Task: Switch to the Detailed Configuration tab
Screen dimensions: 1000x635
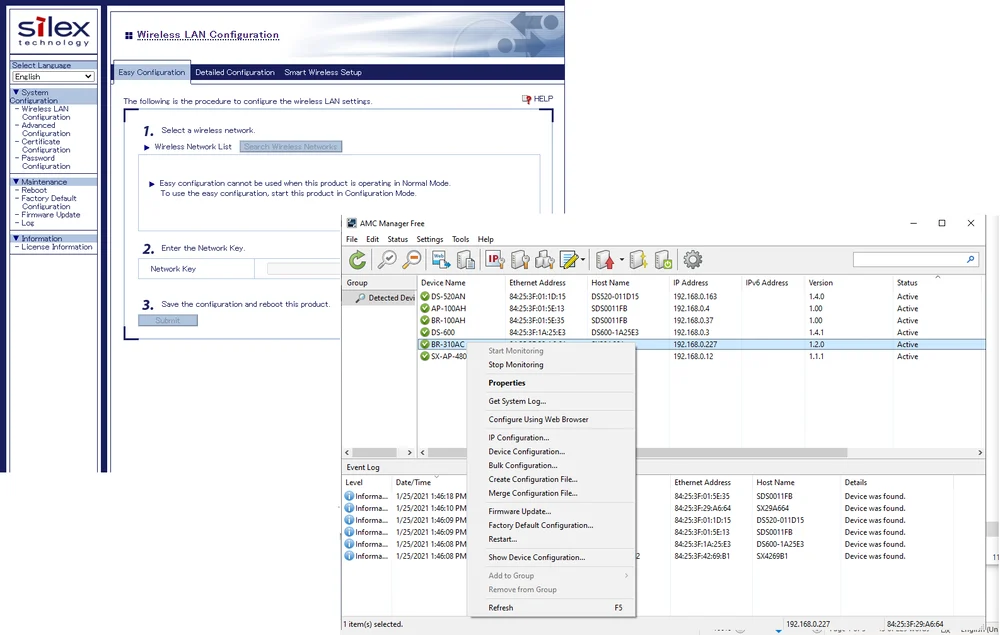Action: click(235, 72)
